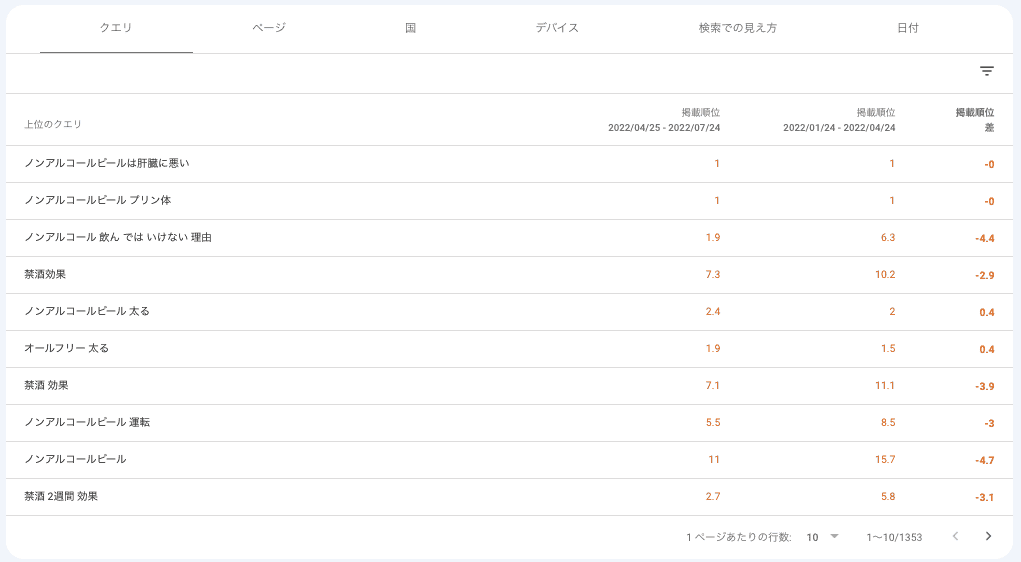
Task: Switch to the 検索での見え方 tab
Action: point(738,28)
